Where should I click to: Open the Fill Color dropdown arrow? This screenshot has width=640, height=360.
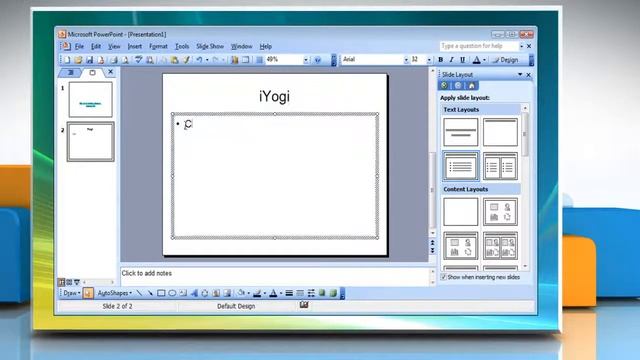(249, 293)
